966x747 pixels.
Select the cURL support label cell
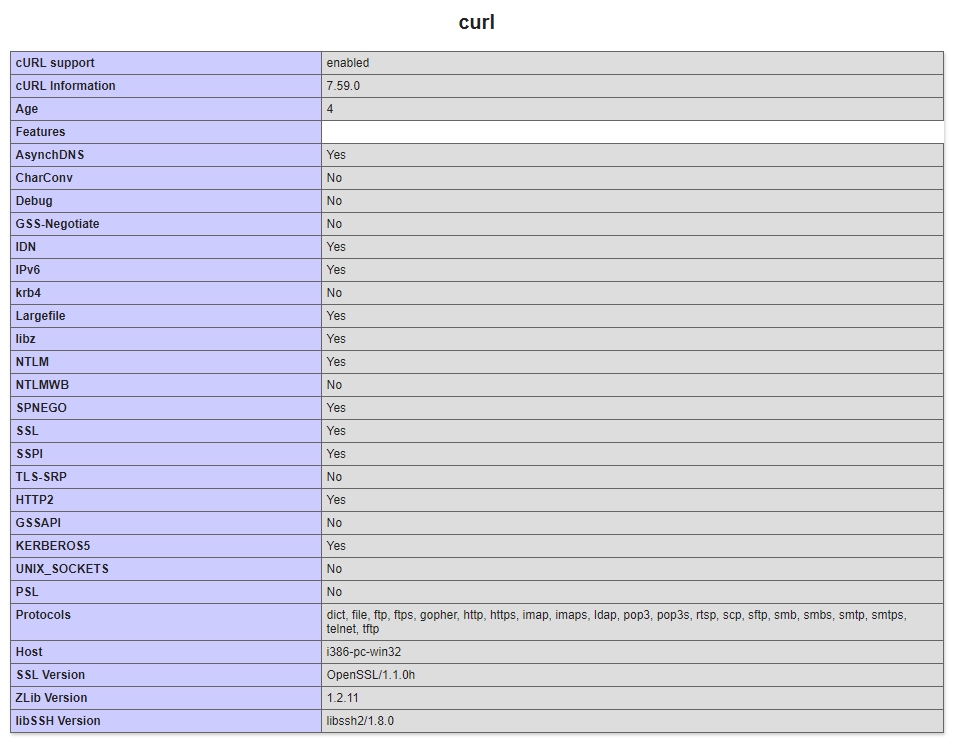click(166, 63)
